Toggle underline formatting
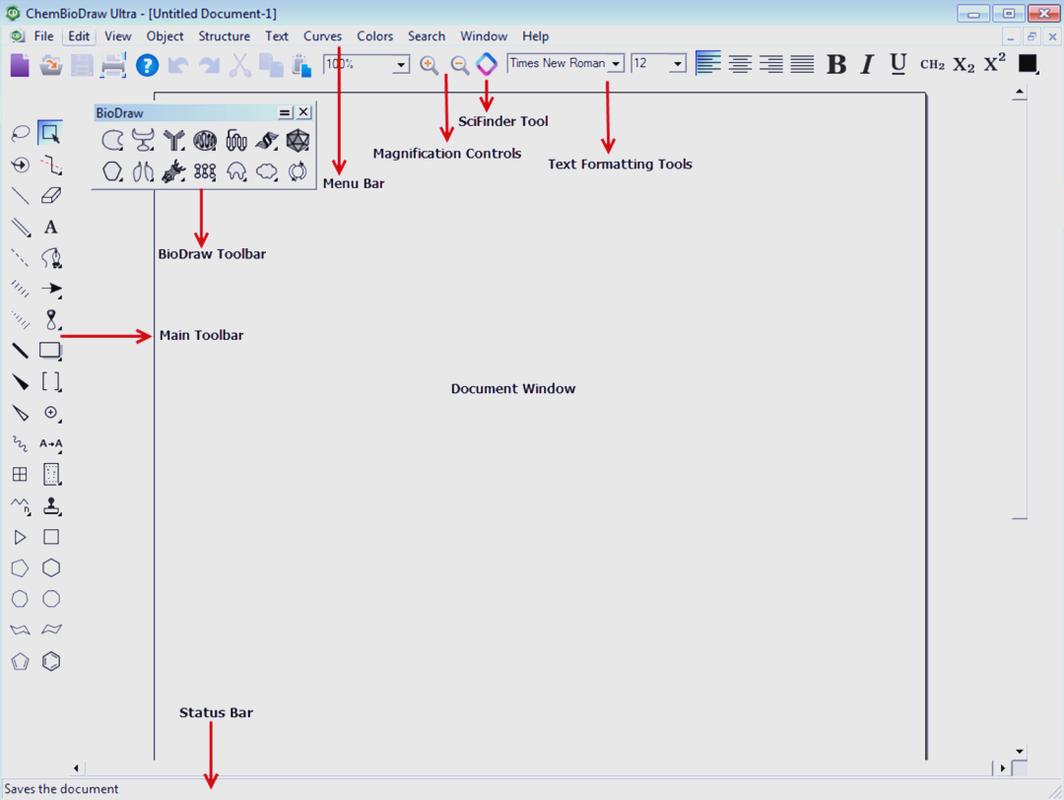Viewport: 1064px width, 800px height. tap(897, 63)
